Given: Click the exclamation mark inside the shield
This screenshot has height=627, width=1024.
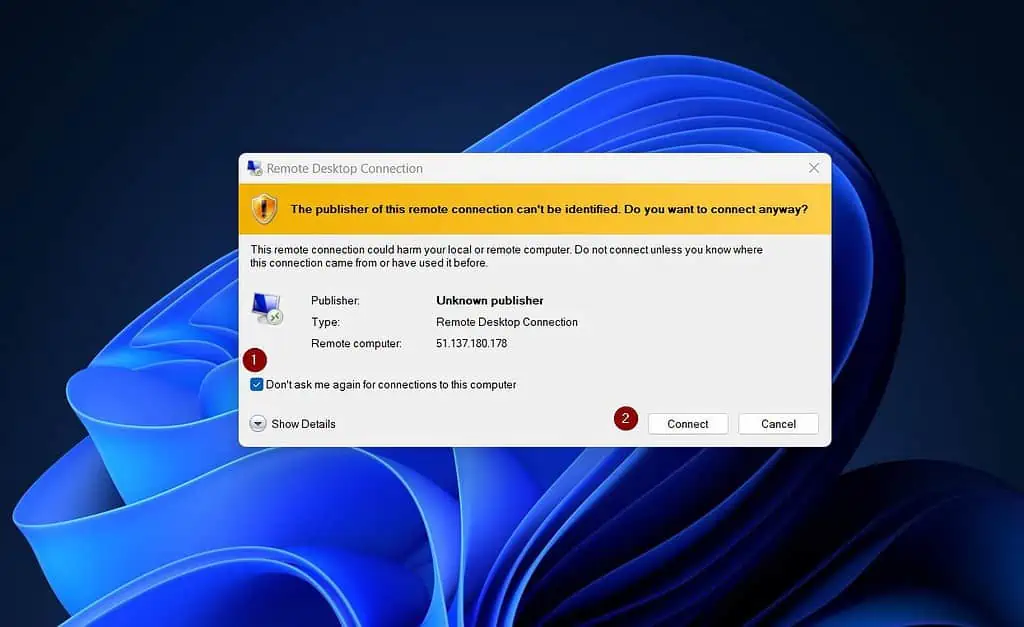Looking at the screenshot, I should (264, 210).
